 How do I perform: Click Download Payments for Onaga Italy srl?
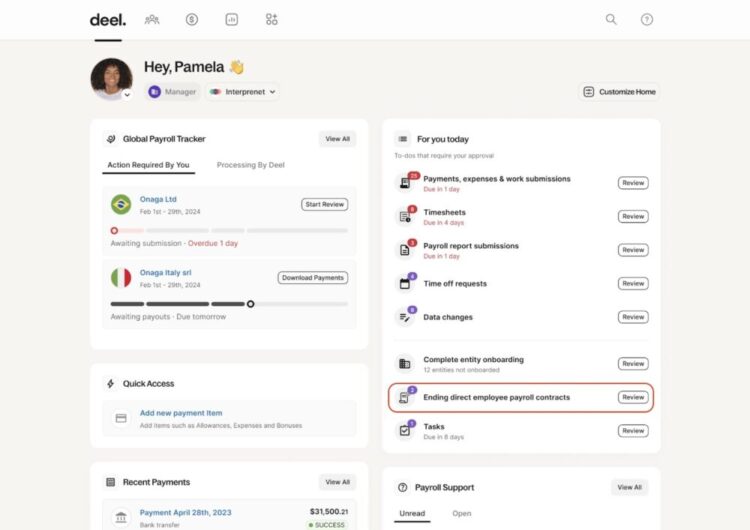[313, 277]
